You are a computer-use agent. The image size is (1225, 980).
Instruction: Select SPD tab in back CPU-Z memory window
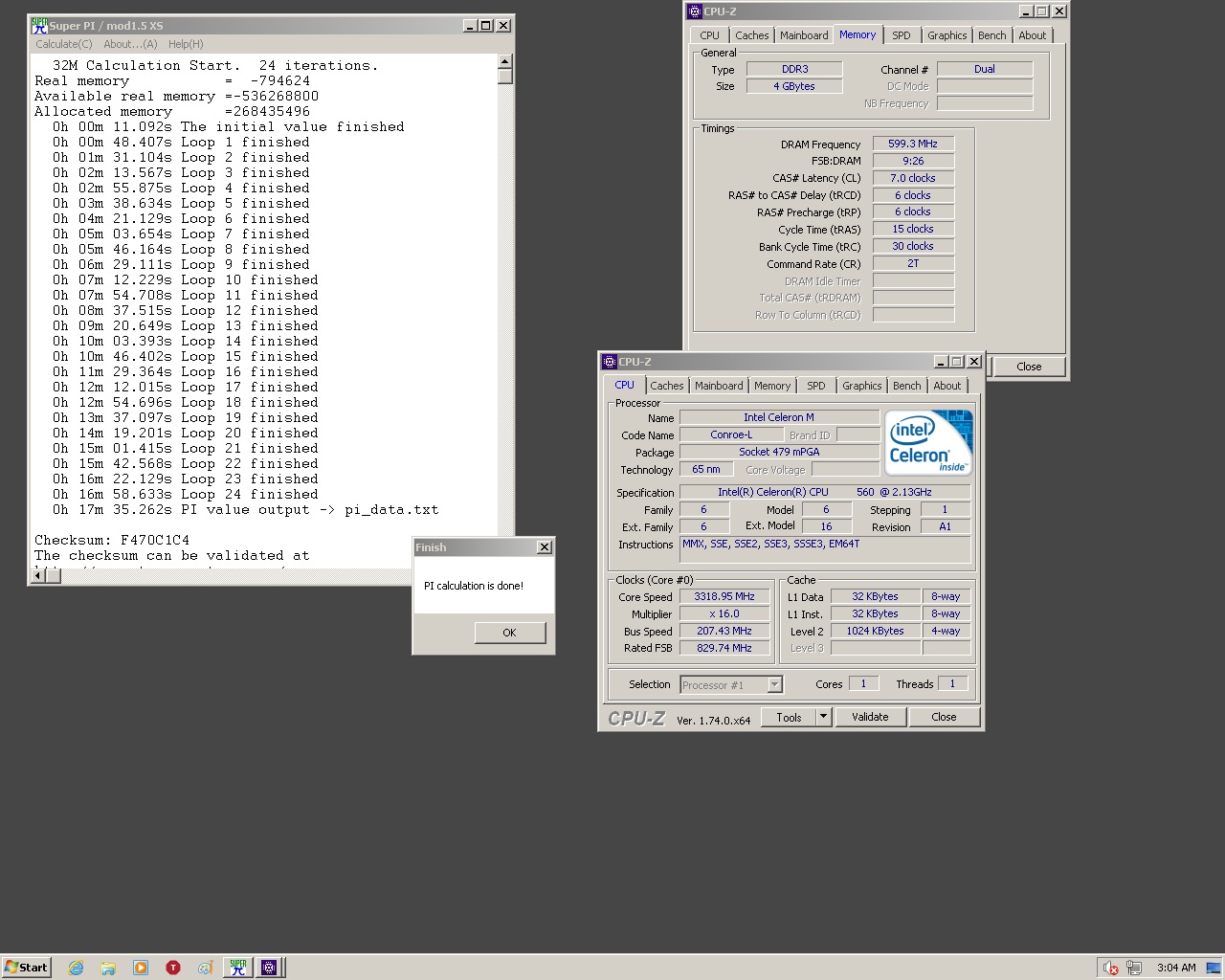pos(902,35)
